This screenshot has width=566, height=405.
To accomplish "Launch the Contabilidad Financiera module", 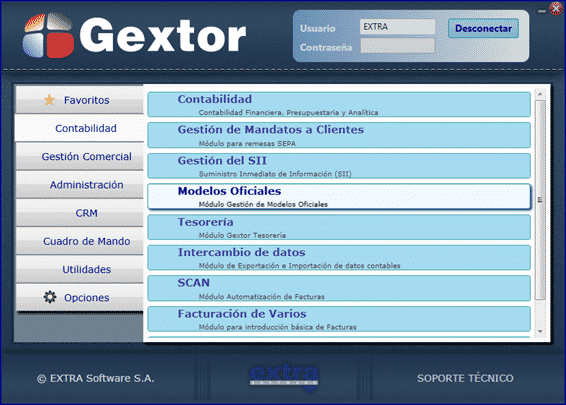I will (339, 104).
